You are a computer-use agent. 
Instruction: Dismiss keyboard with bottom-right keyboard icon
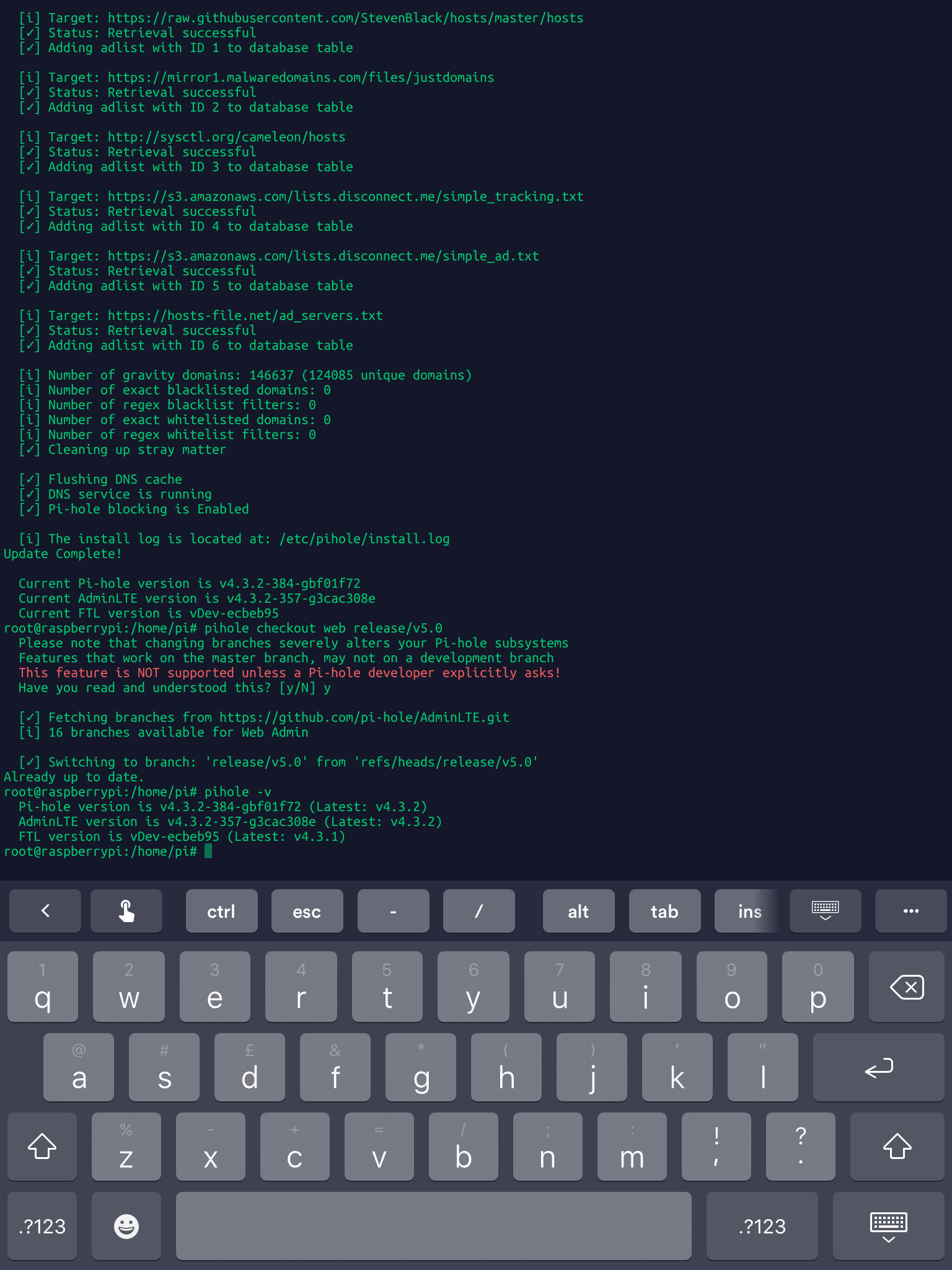coord(888,1226)
